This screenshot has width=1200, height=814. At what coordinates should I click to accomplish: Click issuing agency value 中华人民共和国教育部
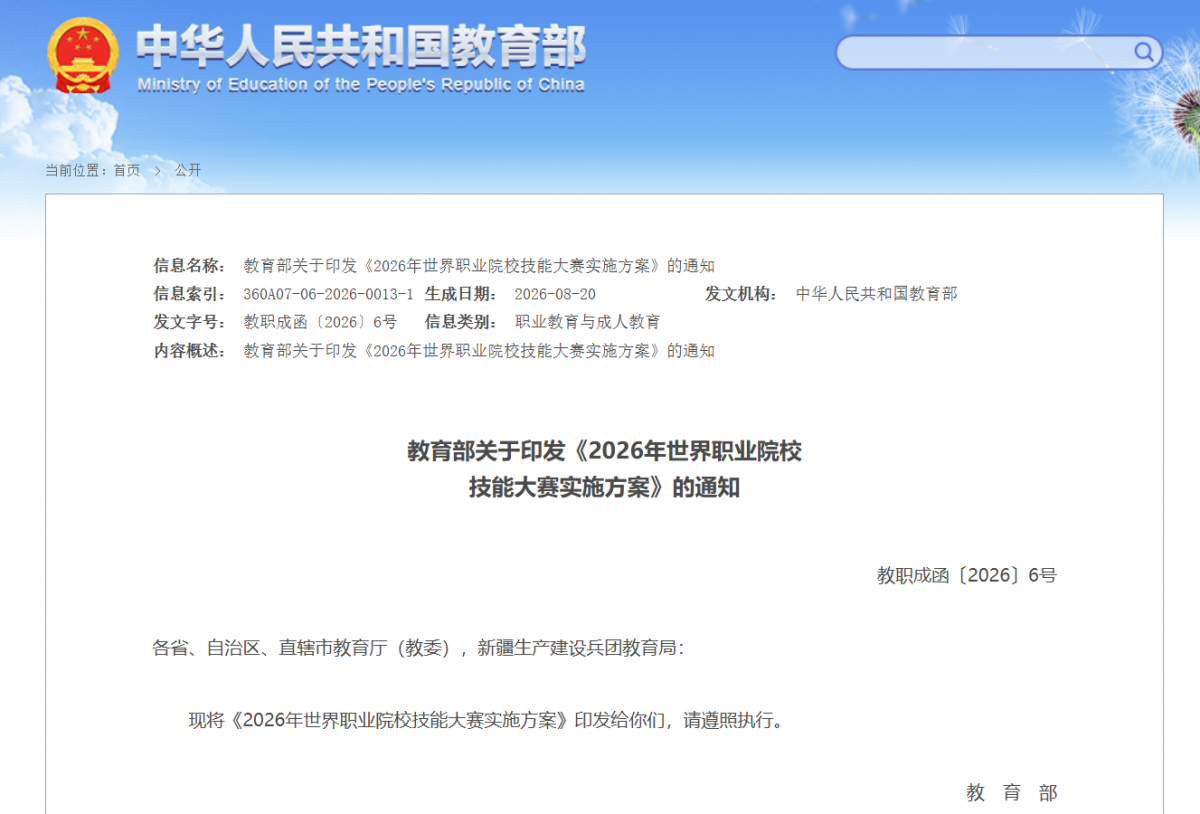(x=876, y=294)
